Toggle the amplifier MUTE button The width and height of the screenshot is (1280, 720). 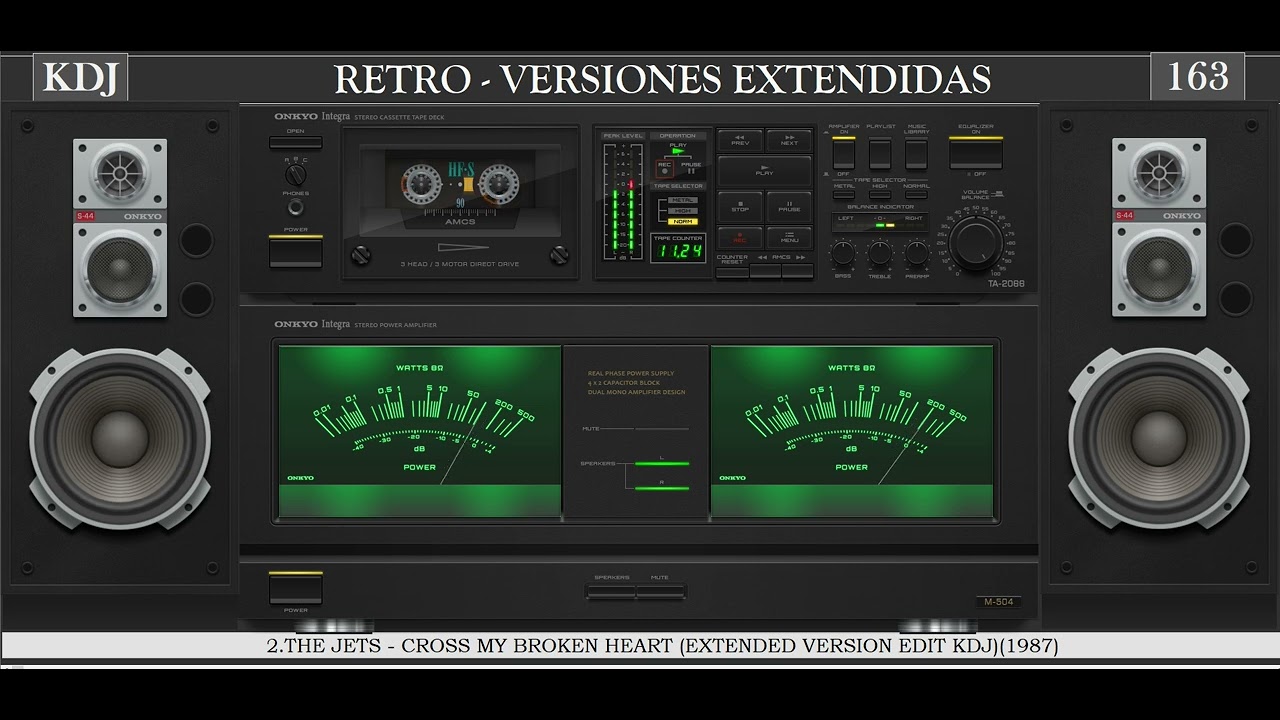click(661, 591)
